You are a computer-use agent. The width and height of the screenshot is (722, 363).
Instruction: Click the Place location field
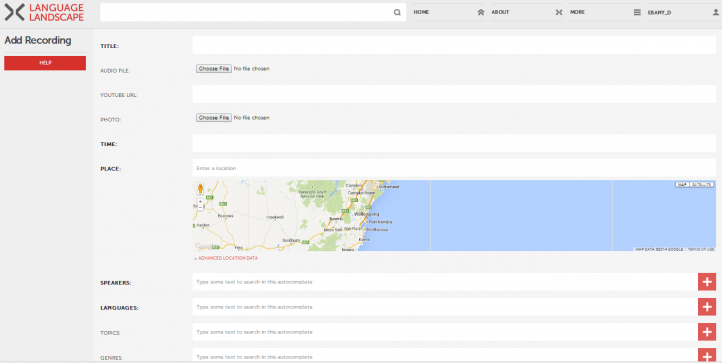click(454, 168)
